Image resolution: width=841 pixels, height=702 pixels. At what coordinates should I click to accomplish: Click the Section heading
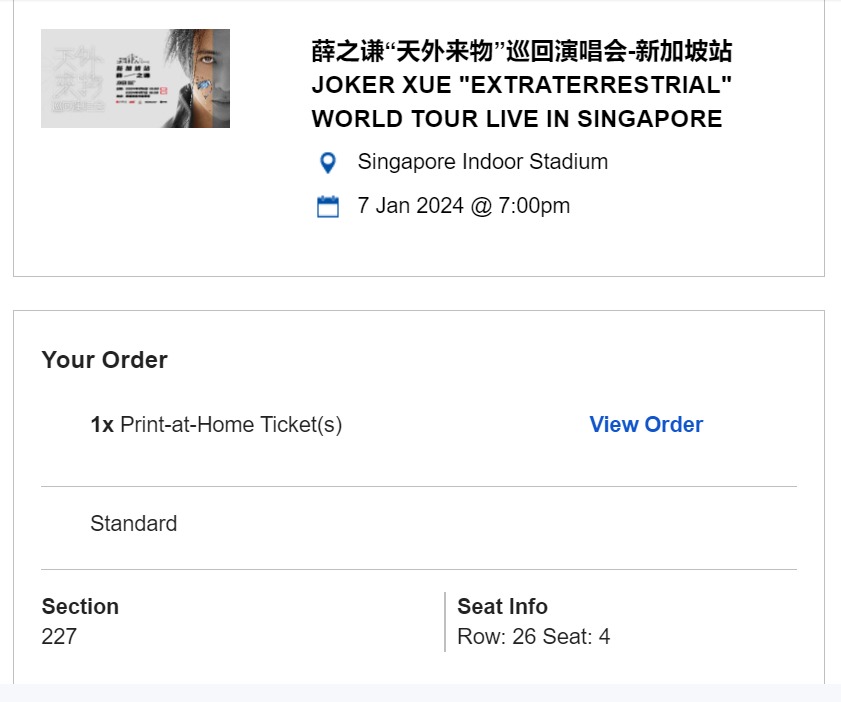80,607
